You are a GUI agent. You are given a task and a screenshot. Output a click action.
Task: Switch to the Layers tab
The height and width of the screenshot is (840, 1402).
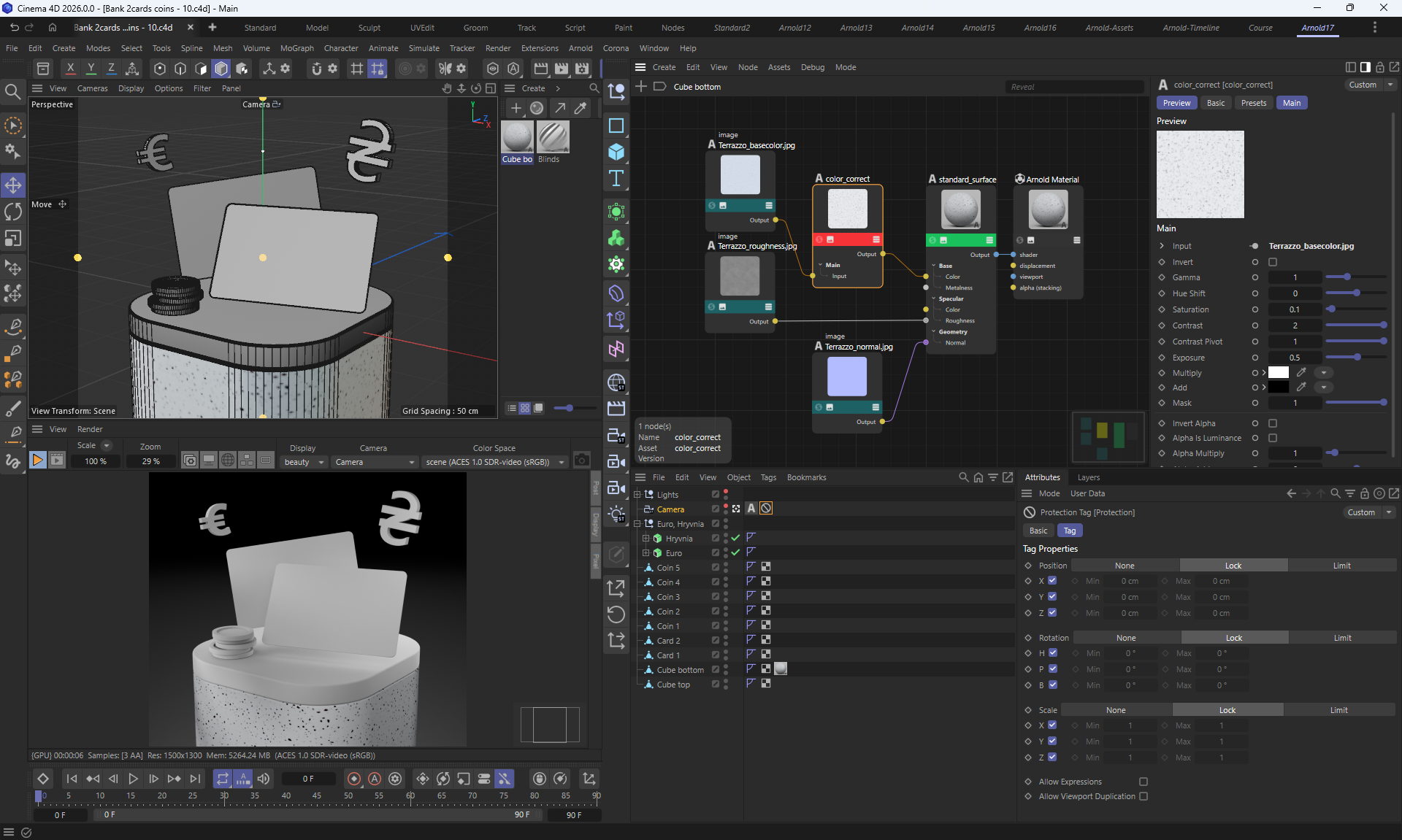(x=1088, y=477)
